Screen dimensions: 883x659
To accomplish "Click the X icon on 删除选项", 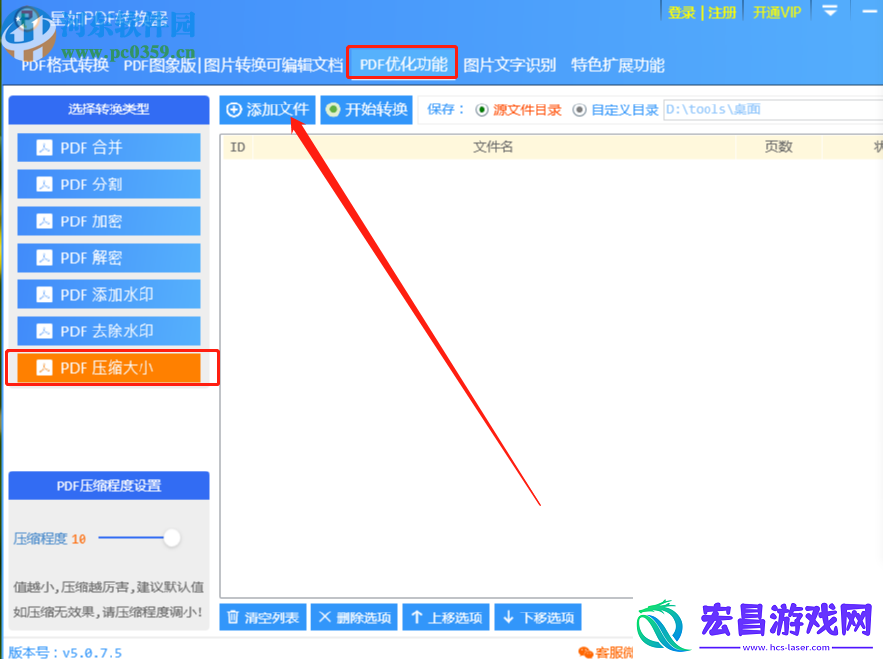I will pos(325,617).
